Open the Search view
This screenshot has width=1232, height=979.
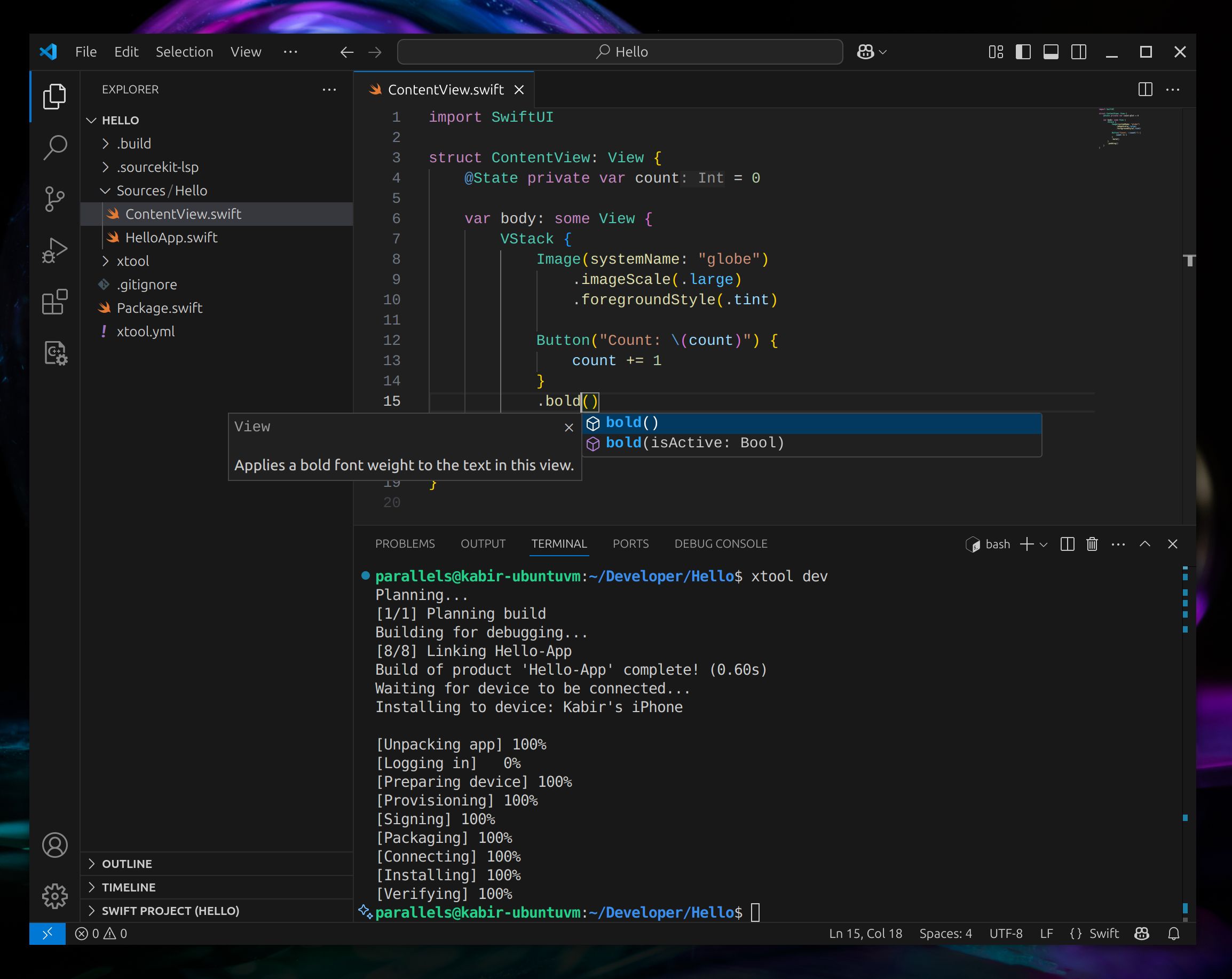[55, 147]
